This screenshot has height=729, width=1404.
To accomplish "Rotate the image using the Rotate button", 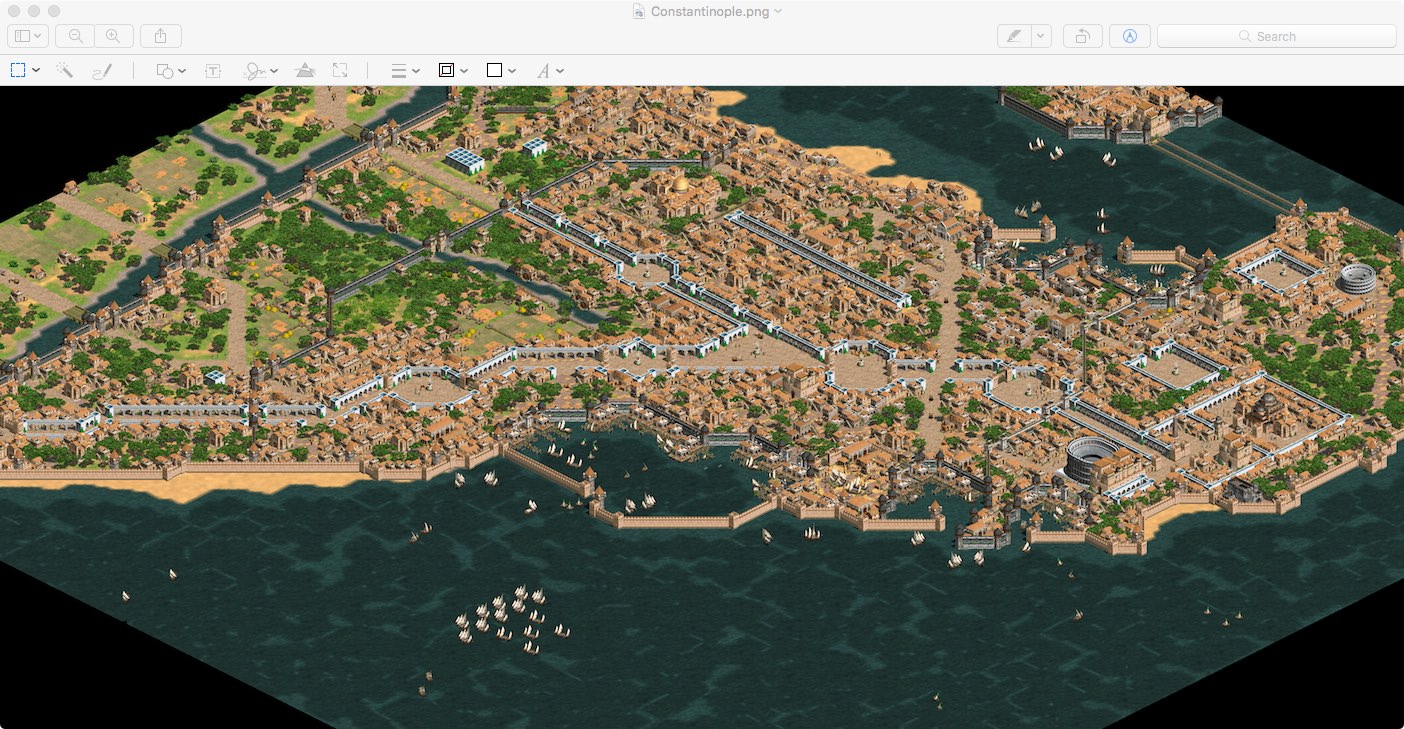I will 1082,36.
